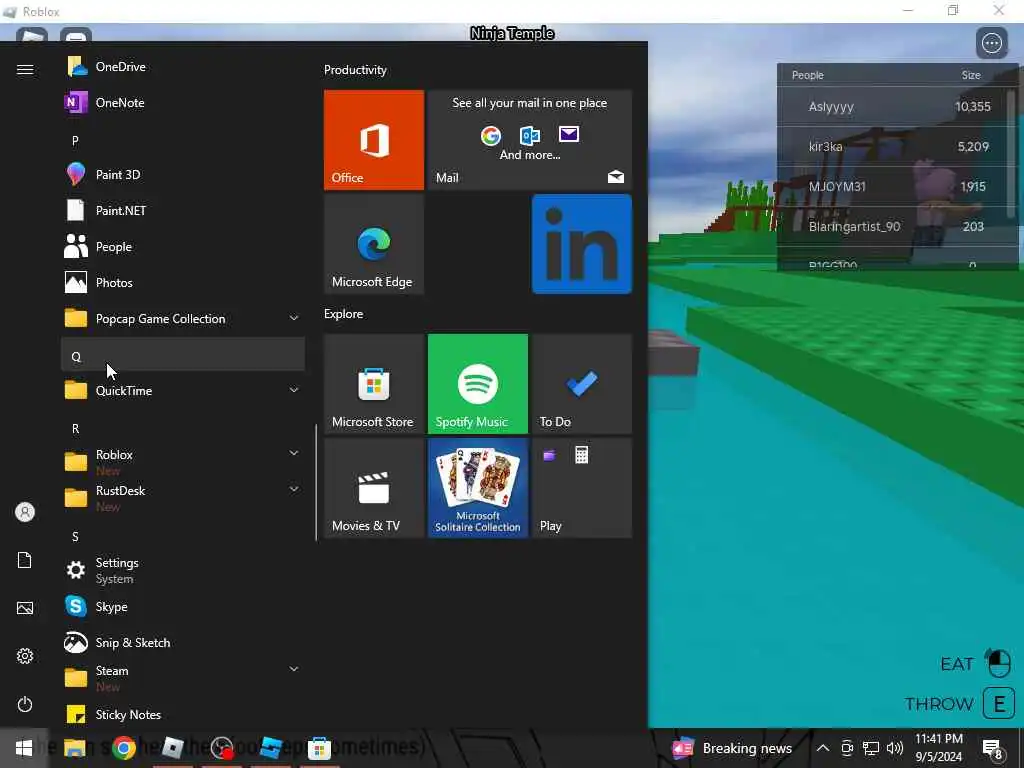Launch Microsoft Solitaire Collection tile
This screenshot has width=1024, height=768.
478,488
